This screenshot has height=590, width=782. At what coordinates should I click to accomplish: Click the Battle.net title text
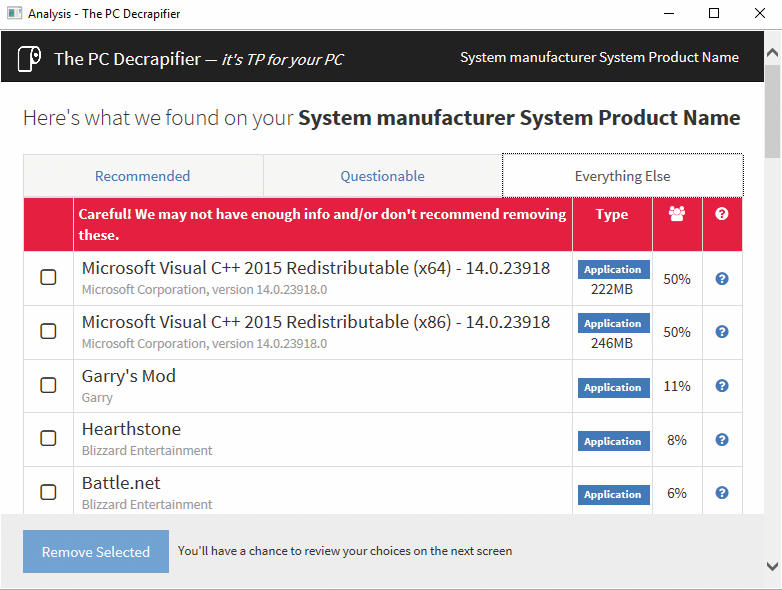pos(121,483)
